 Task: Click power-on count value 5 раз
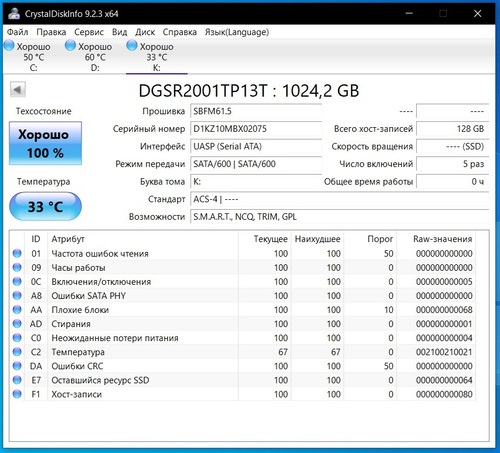452,164
